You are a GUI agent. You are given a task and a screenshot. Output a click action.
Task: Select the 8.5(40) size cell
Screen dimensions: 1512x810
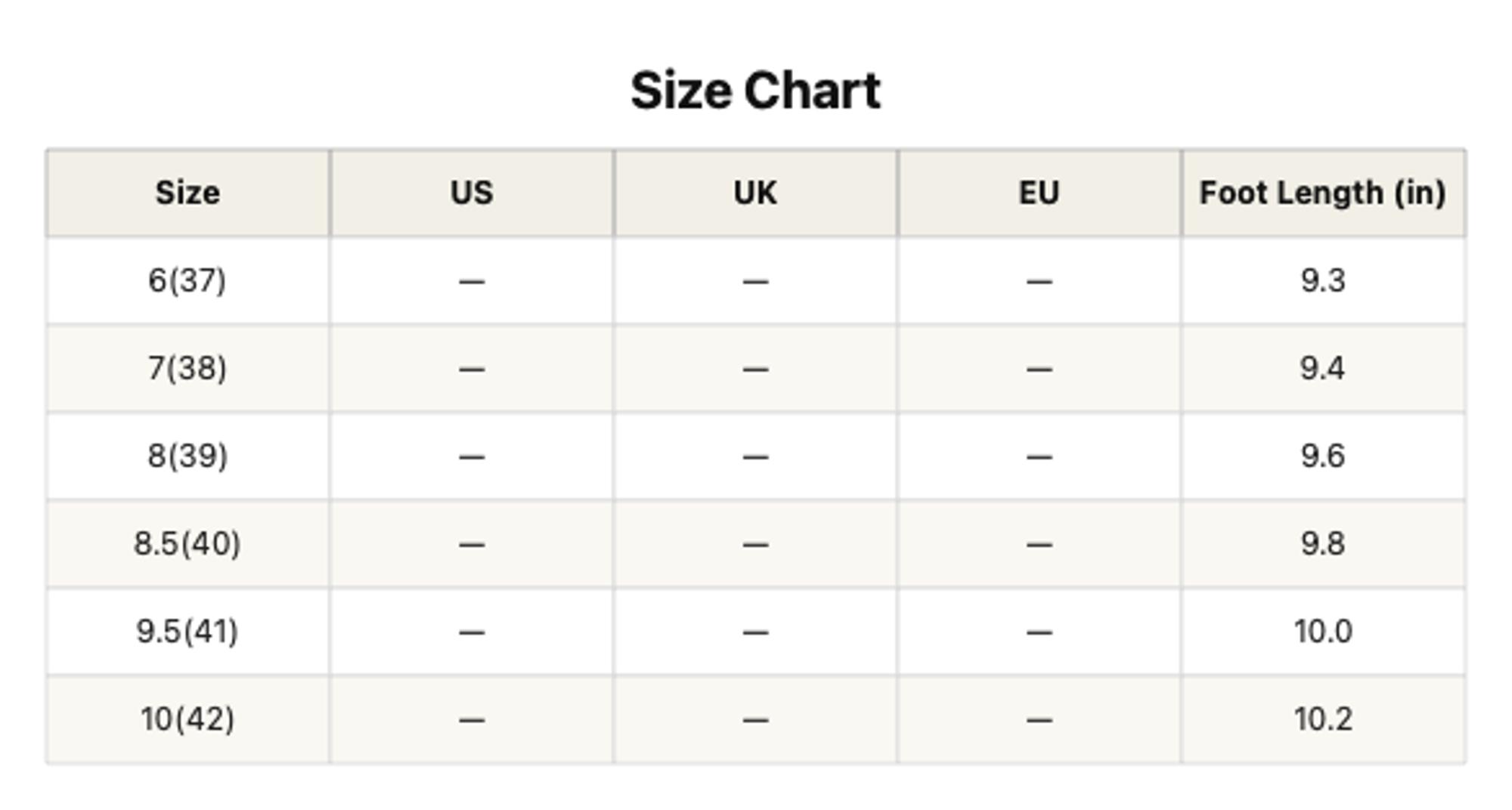(187, 544)
